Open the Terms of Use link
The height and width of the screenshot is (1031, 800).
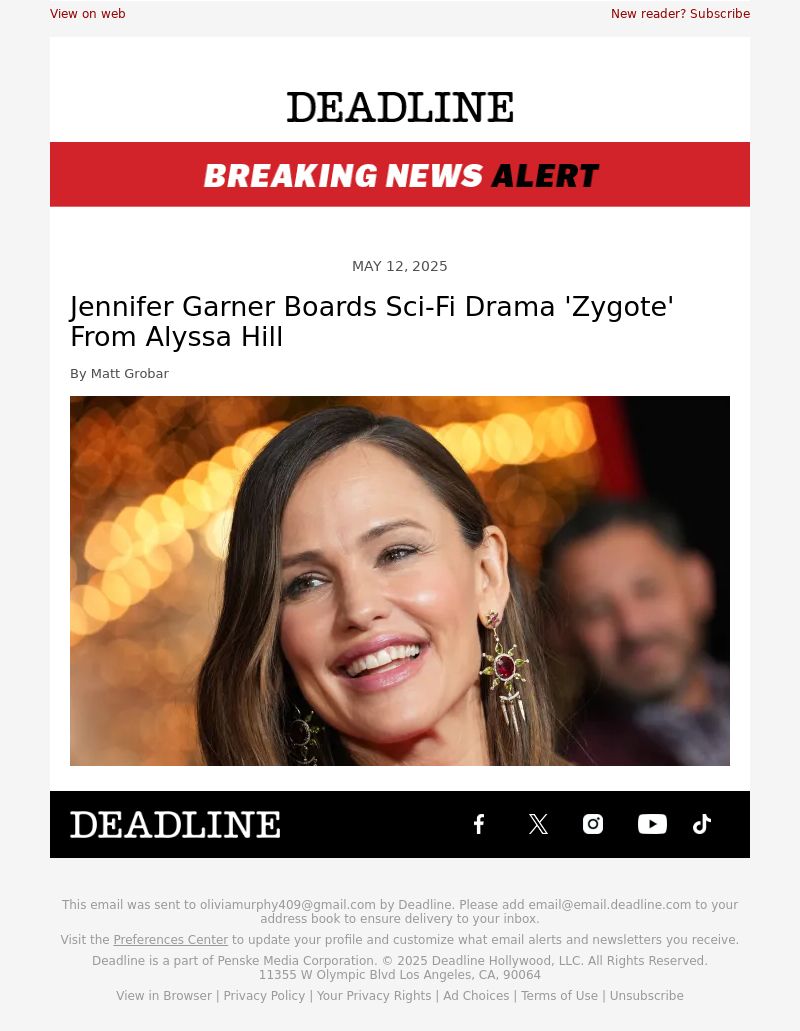pos(559,995)
